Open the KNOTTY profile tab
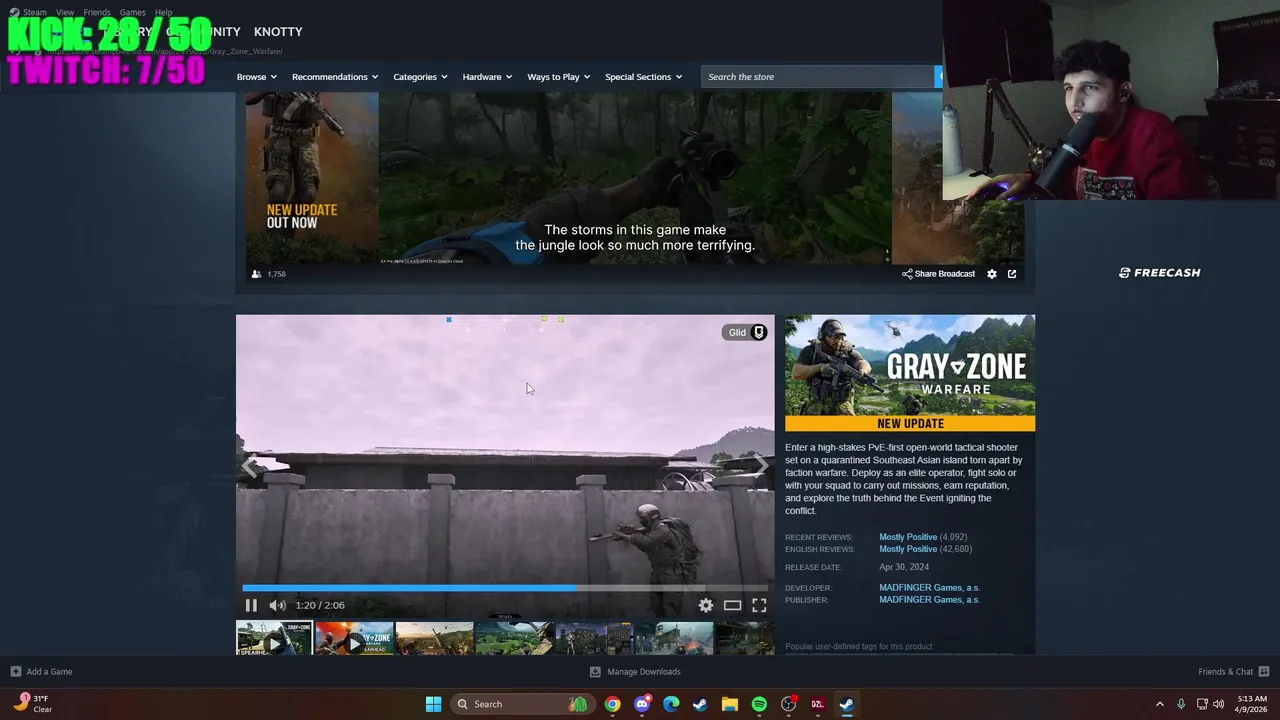1280x720 pixels. pyautogui.click(x=278, y=32)
